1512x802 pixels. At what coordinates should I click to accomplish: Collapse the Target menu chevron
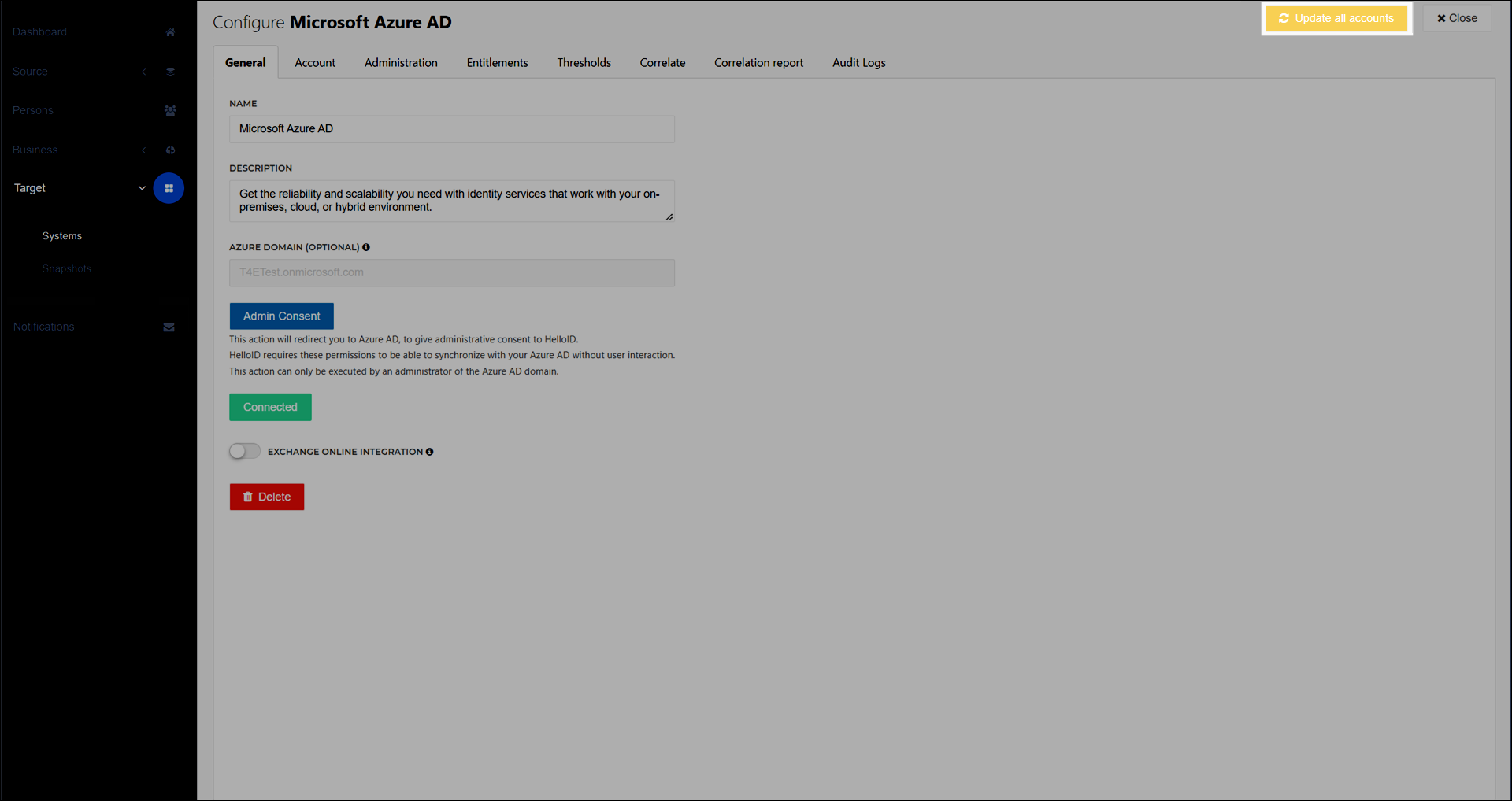point(142,188)
